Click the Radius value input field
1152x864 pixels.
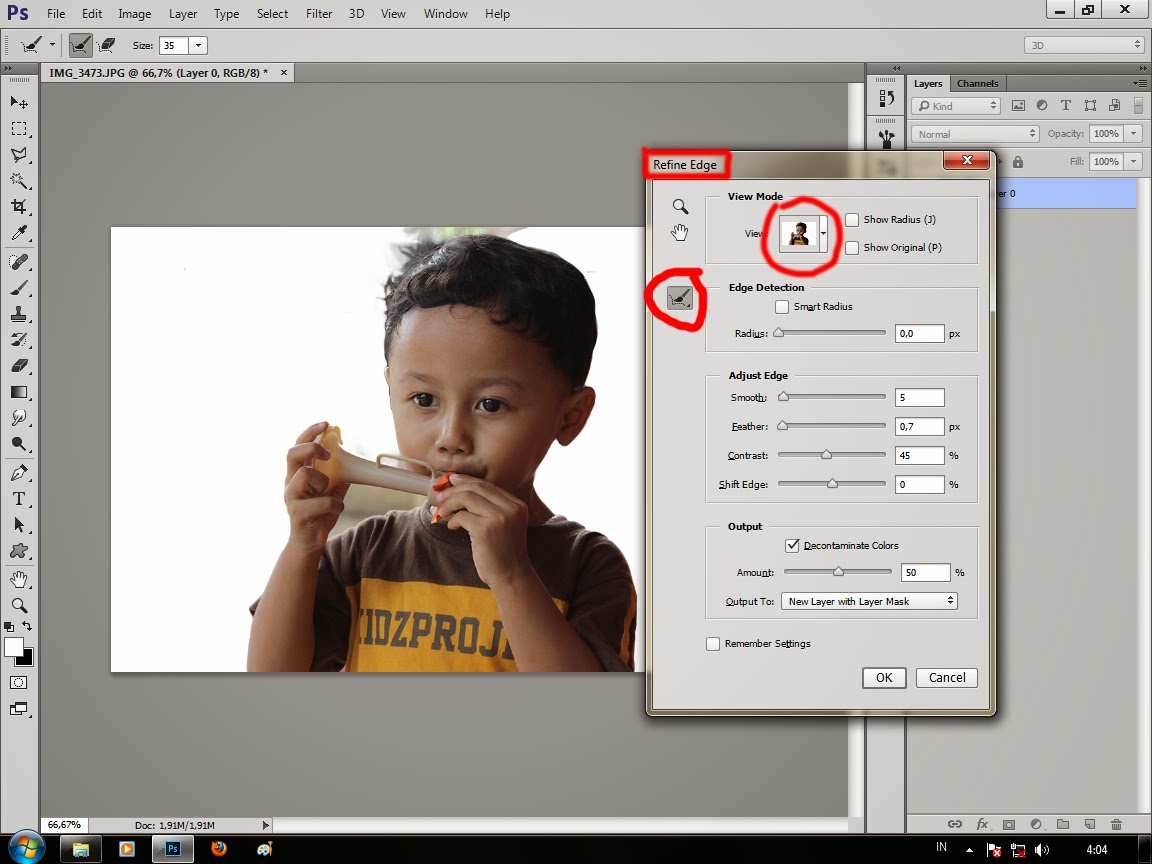pyautogui.click(x=919, y=334)
